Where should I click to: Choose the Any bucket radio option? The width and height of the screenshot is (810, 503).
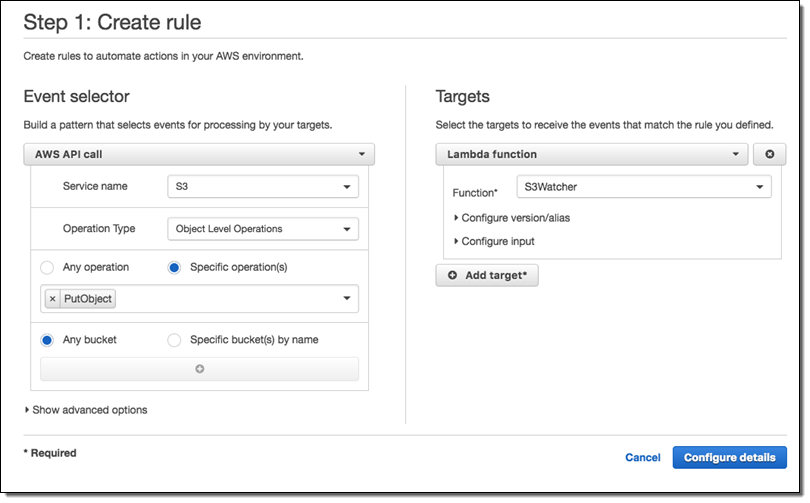coord(47,340)
